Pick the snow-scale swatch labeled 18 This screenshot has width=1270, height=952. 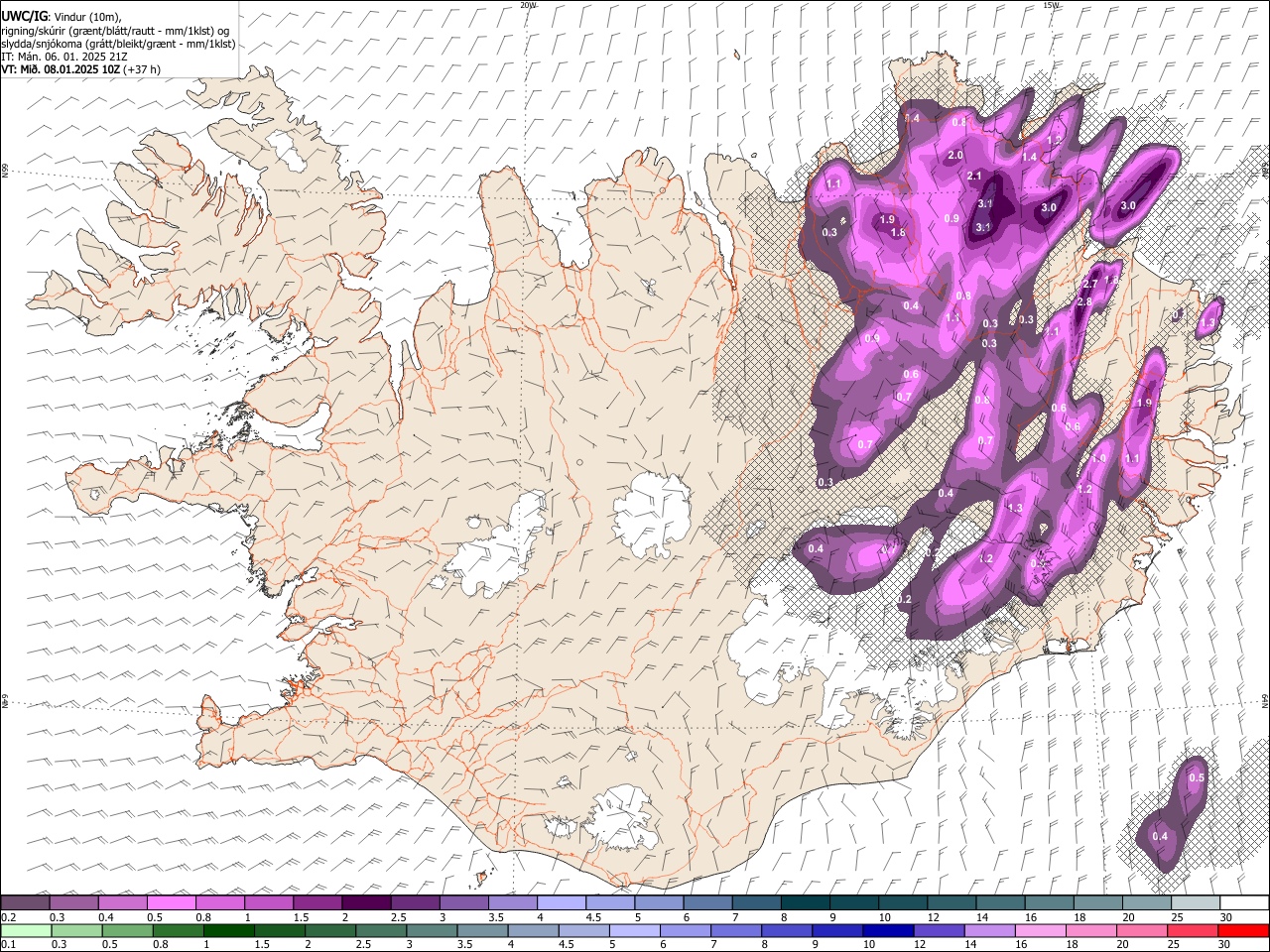pos(1097,902)
